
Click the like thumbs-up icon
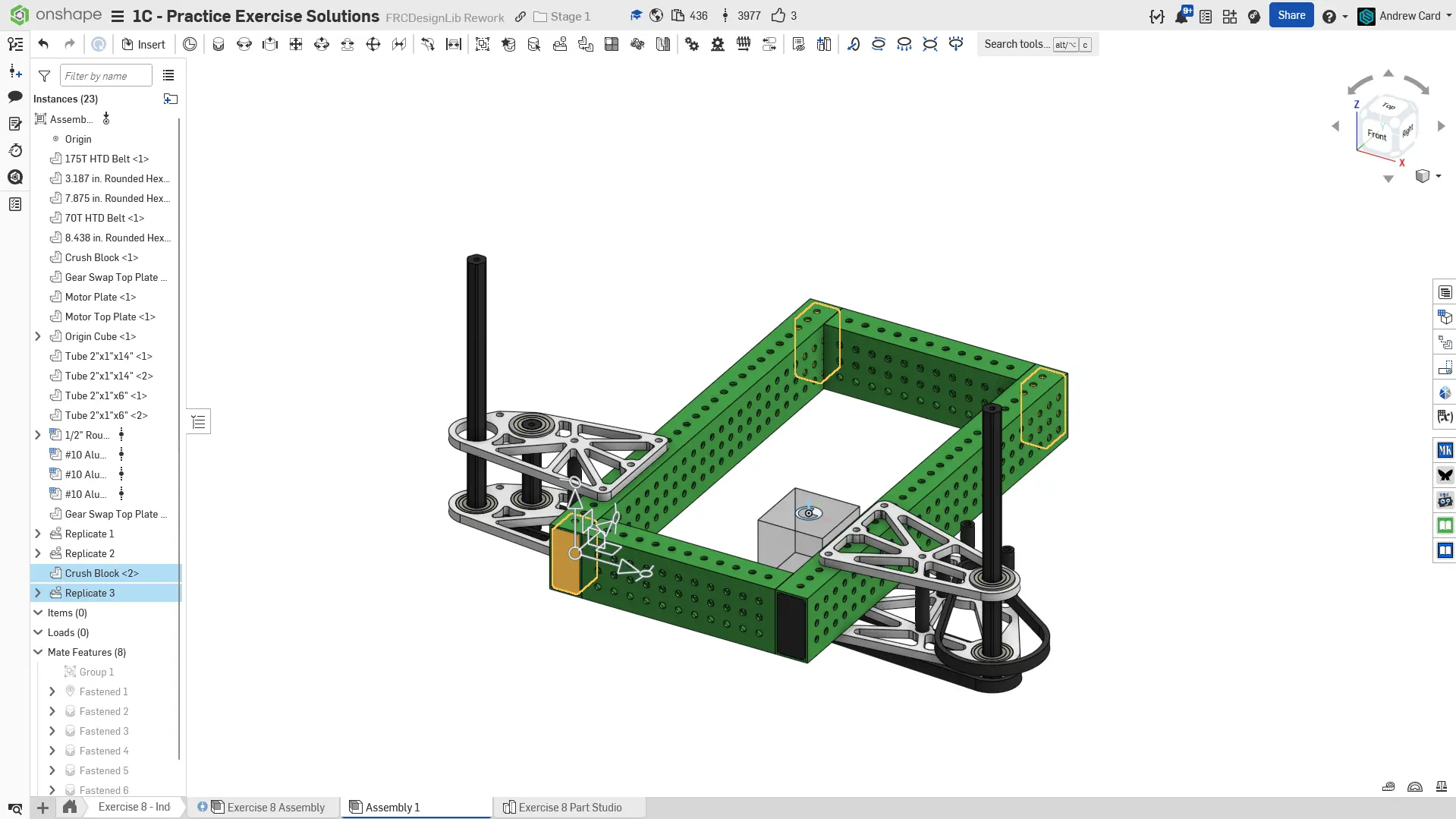(778, 16)
